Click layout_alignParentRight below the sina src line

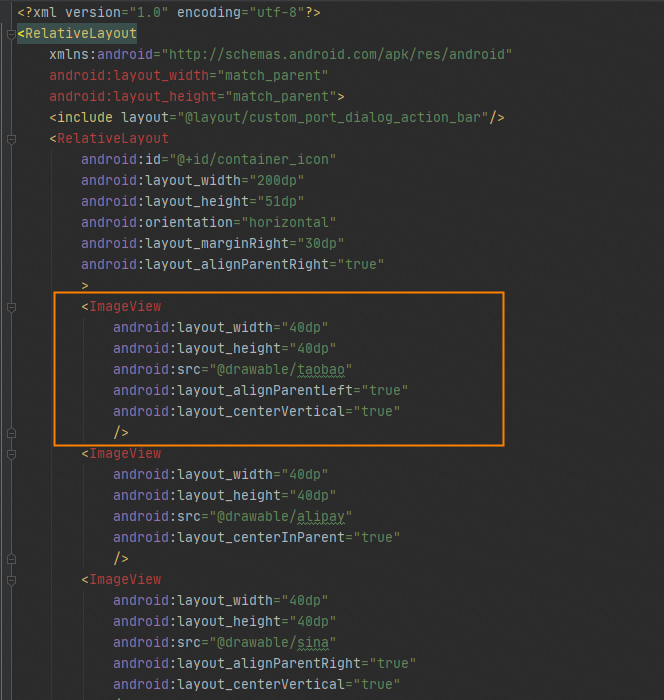264,663
